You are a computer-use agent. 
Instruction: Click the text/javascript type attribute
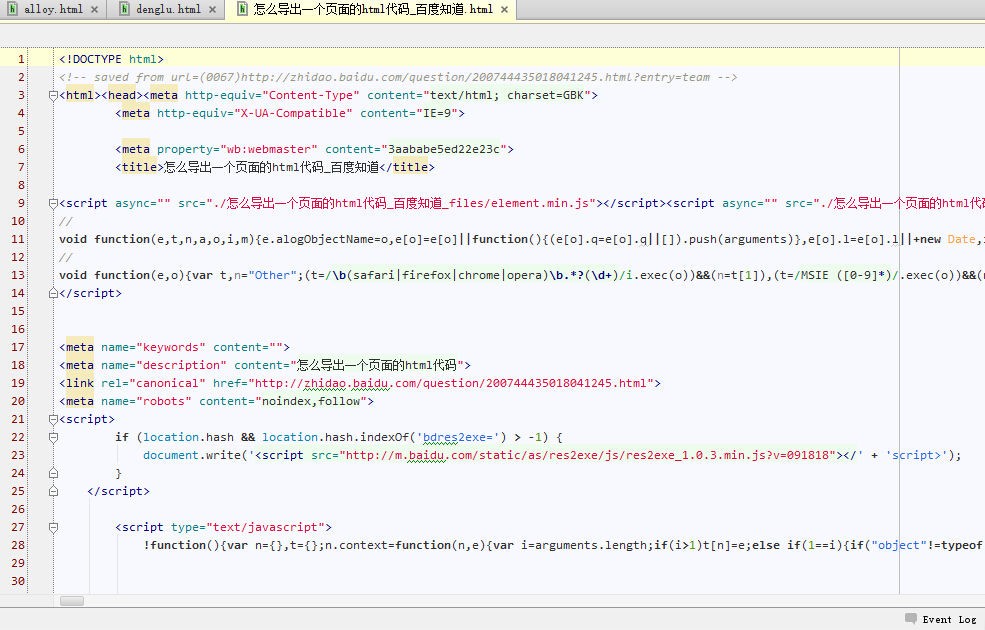pos(266,528)
